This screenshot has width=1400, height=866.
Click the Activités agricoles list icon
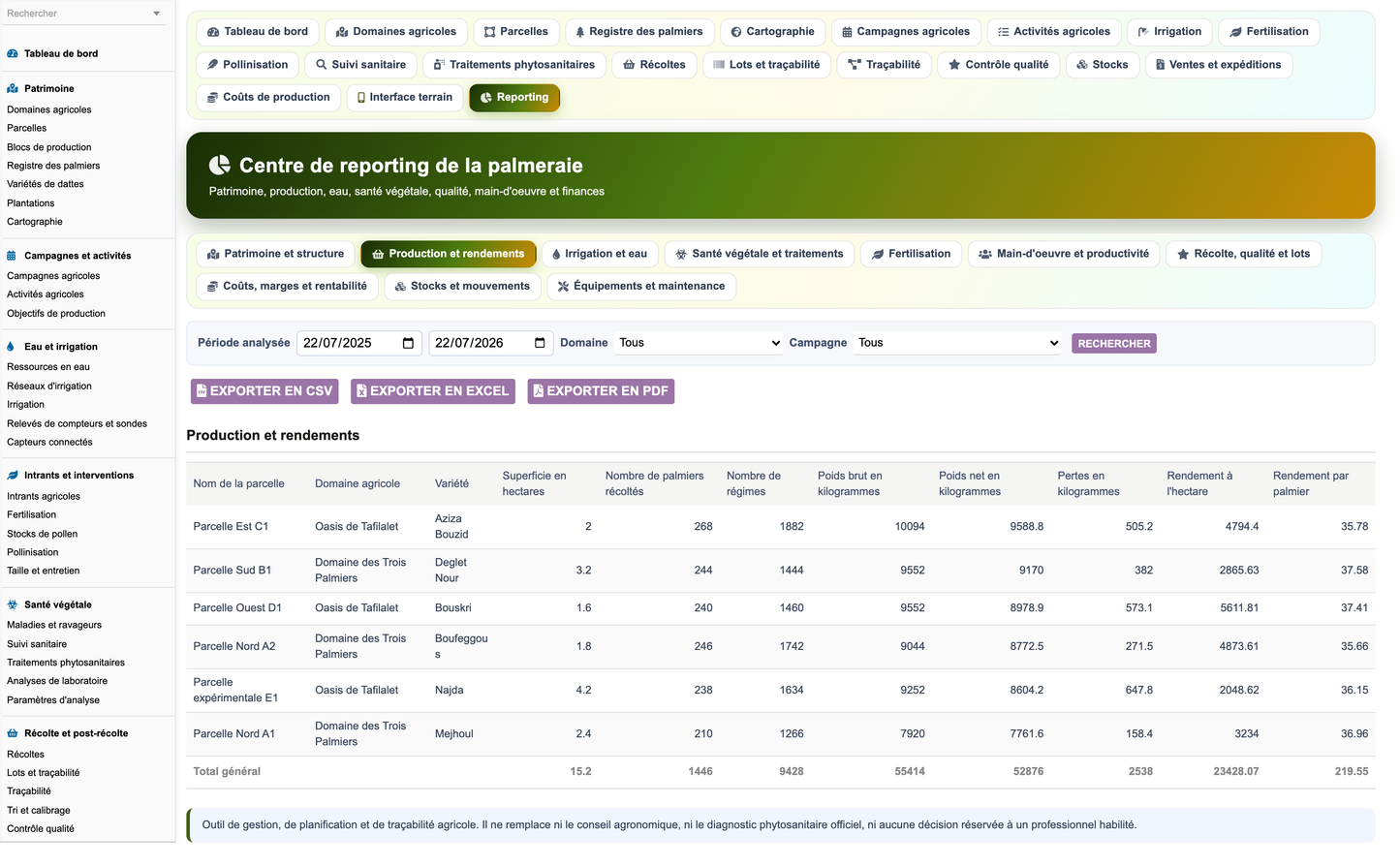pyautogui.click(x=1004, y=32)
